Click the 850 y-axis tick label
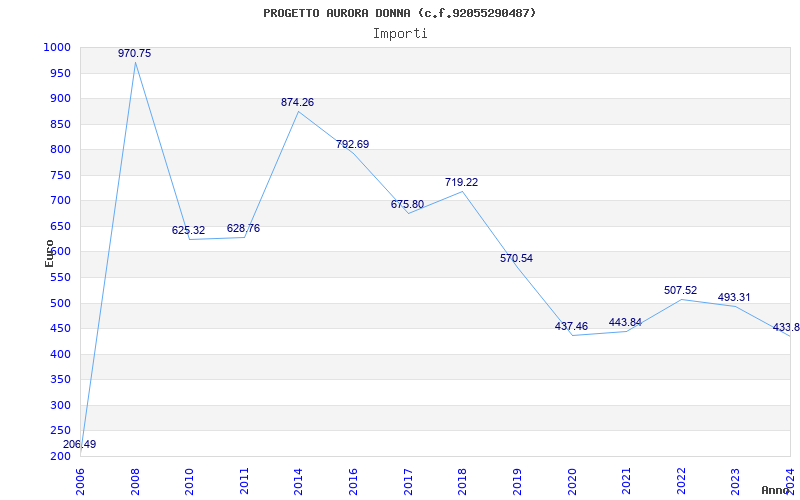Image resolution: width=800 pixels, height=500 pixels. click(60, 124)
